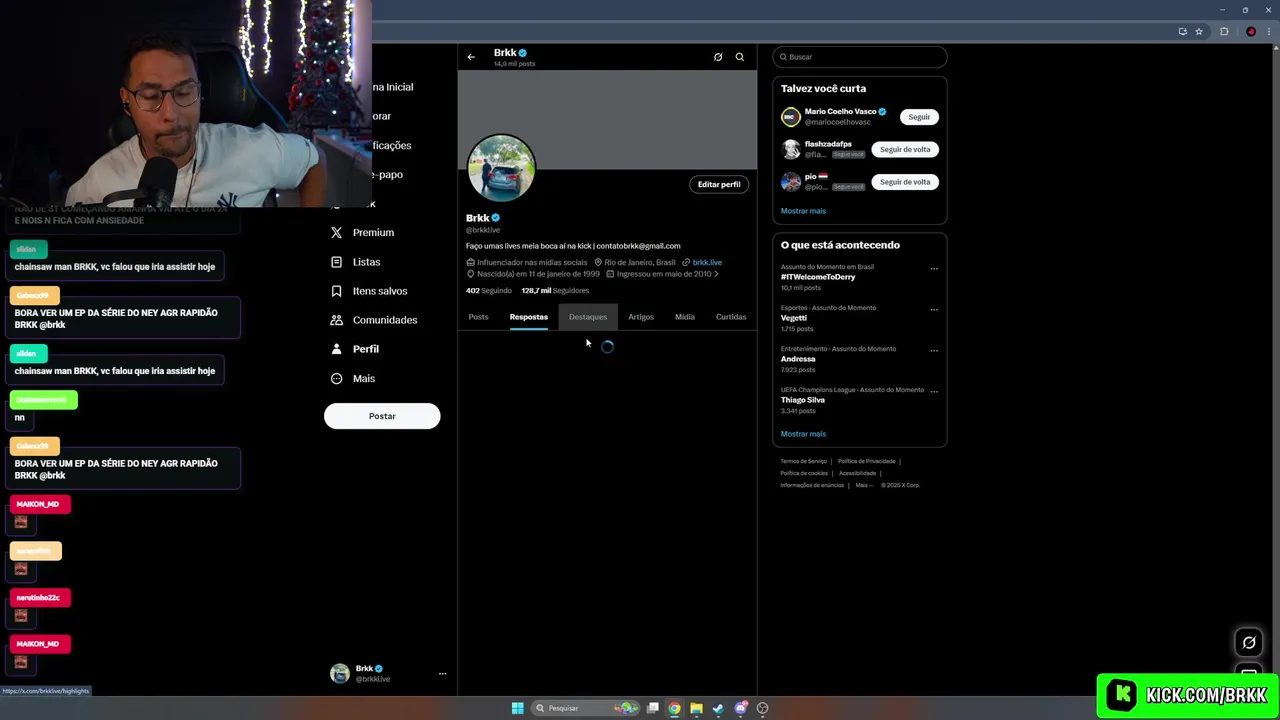Image resolution: width=1280 pixels, height=720 pixels.
Task: Open the Premium X logo icon
Action: click(337, 232)
